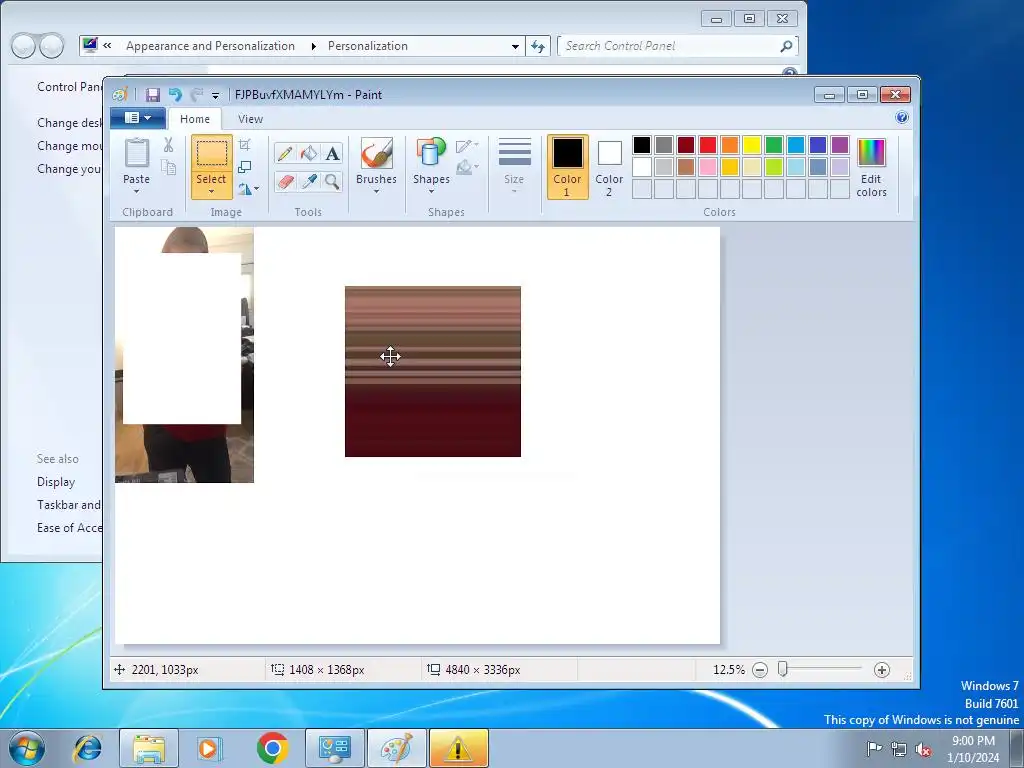Click the Crop icon in Image group
Image resolution: width=1024 pixels, height=768 pixels.
click(245, 145)
